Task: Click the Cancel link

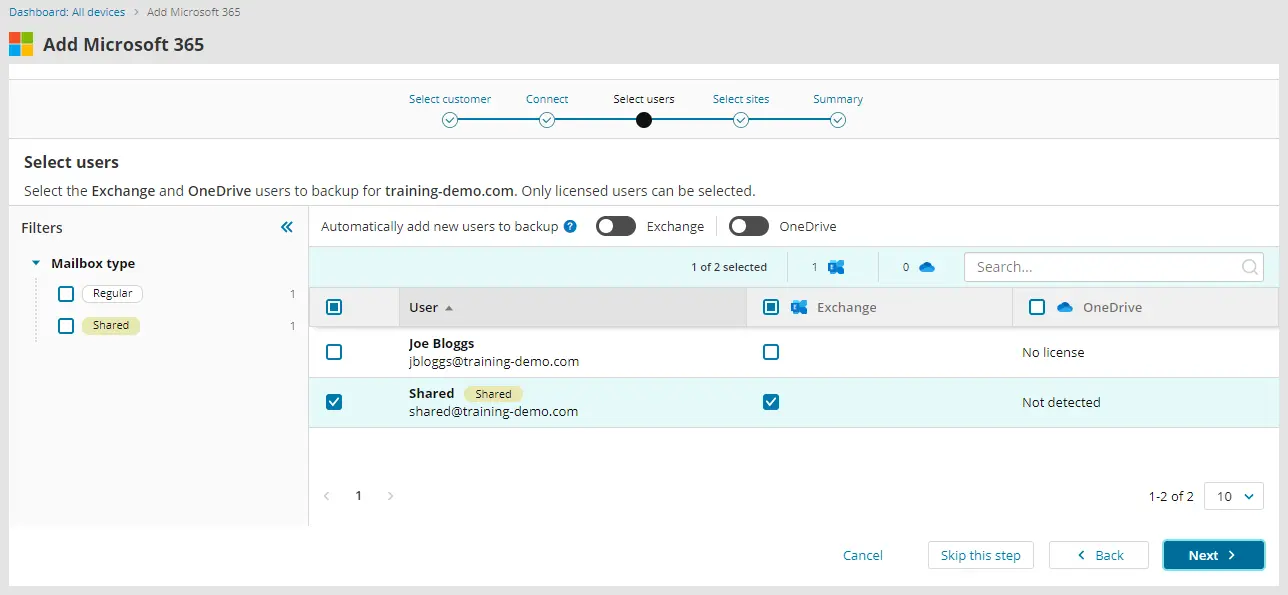Action: coord(863,555)
